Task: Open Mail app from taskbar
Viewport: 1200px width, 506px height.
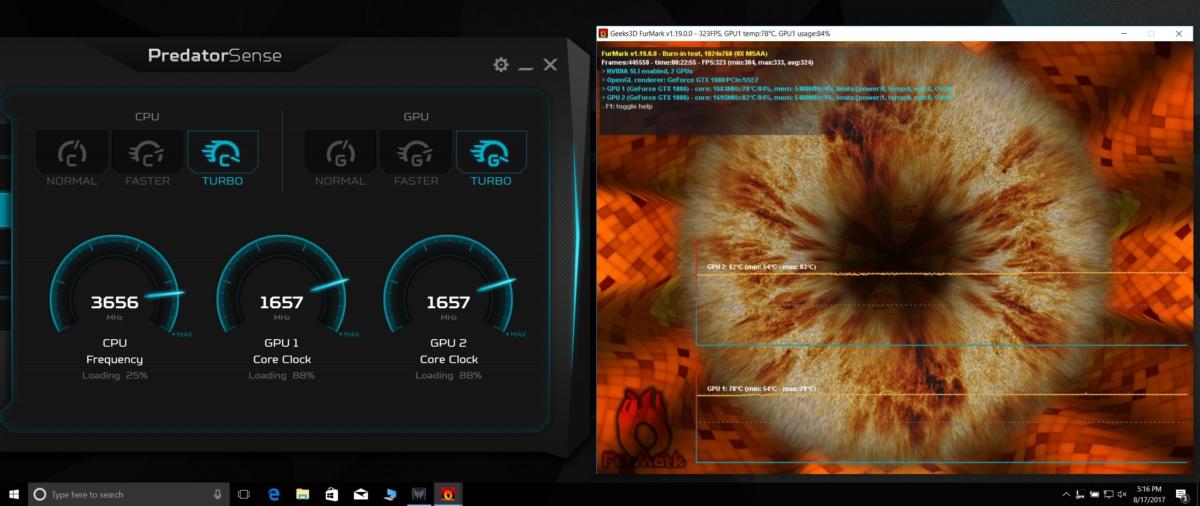Action: (x=361, y=494)
